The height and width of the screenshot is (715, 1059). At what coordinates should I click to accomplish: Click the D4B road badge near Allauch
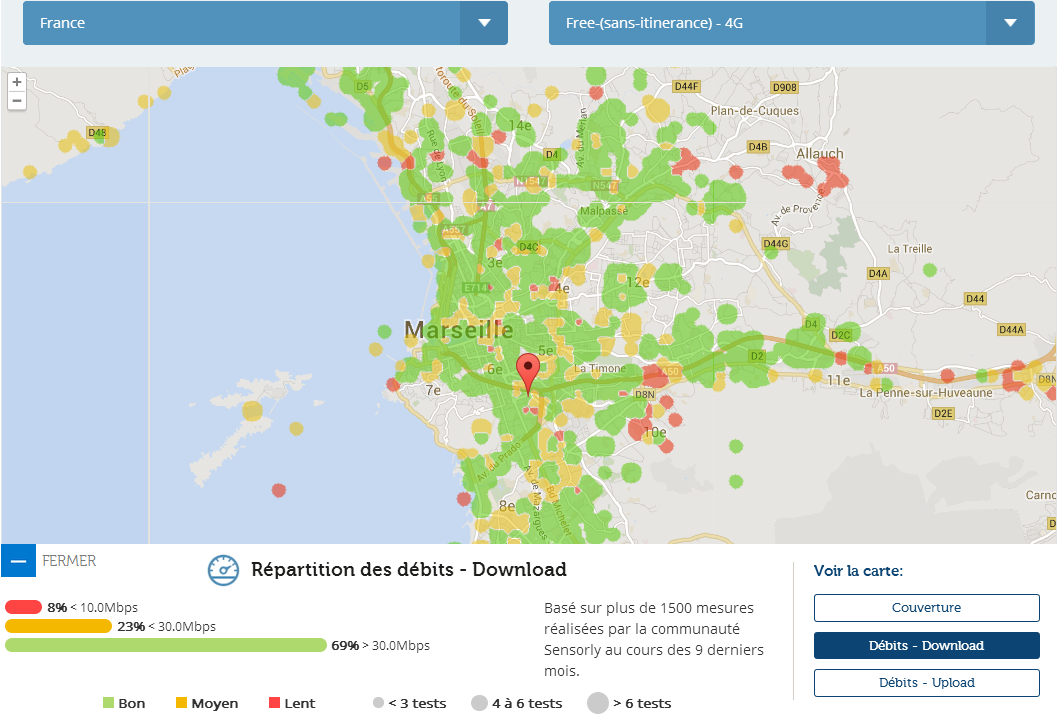coord(758,147)
